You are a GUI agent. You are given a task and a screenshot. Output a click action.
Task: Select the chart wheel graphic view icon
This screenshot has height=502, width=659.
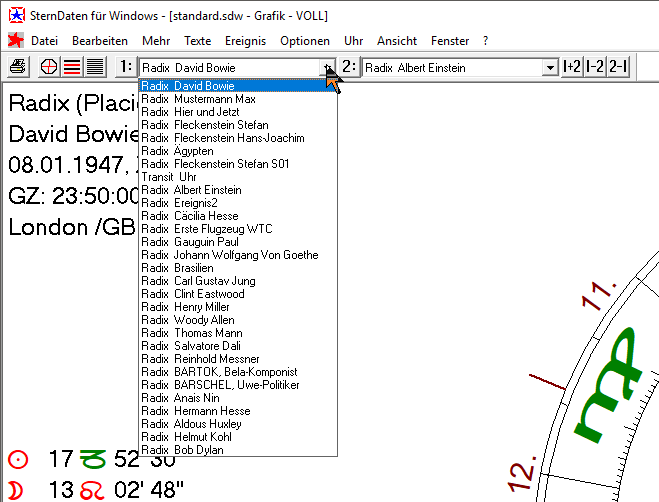click(x=49, y=66)
